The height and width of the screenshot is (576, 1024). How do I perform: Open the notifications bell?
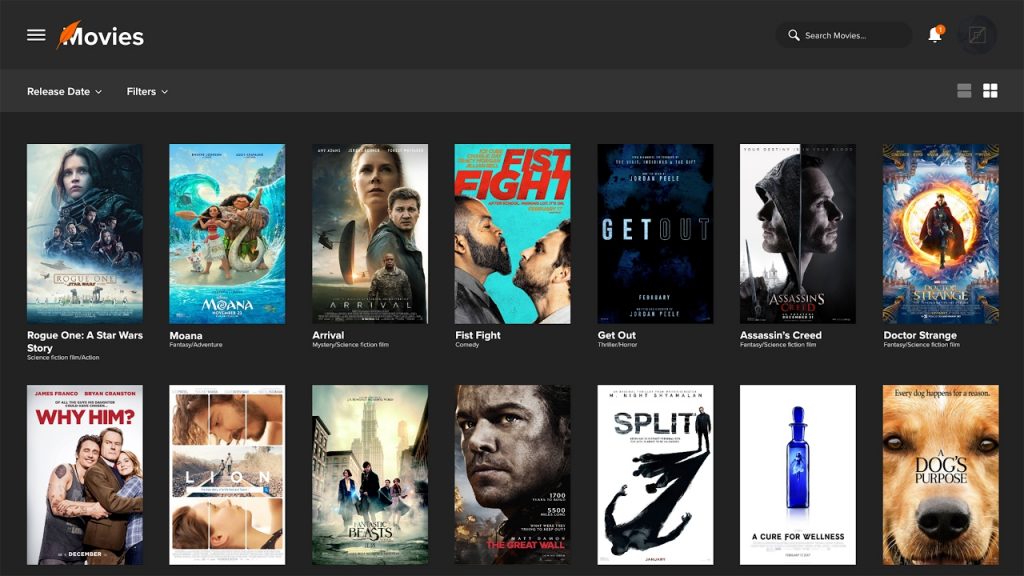(935, 35)
